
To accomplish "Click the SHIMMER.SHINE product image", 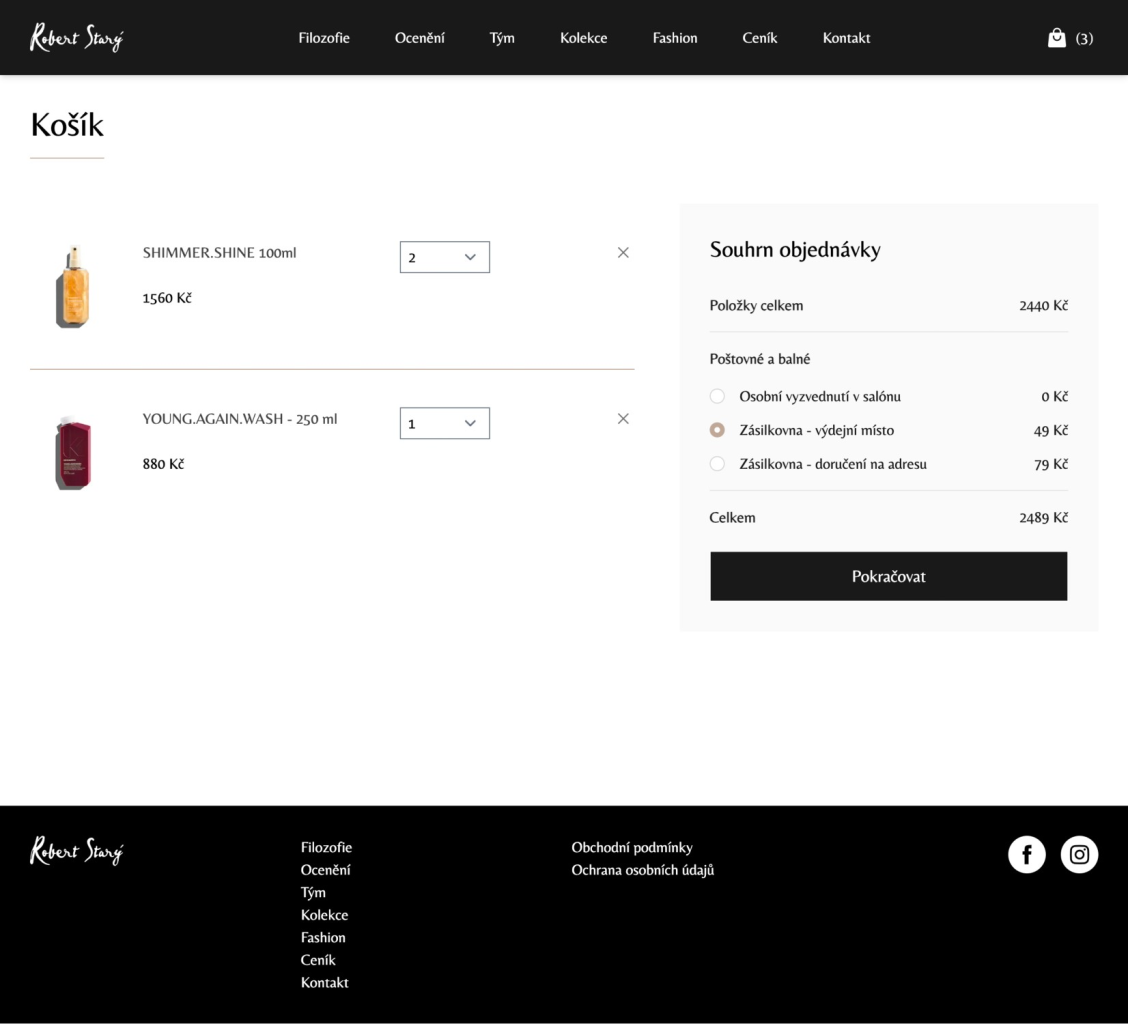I will pos(73,287).
